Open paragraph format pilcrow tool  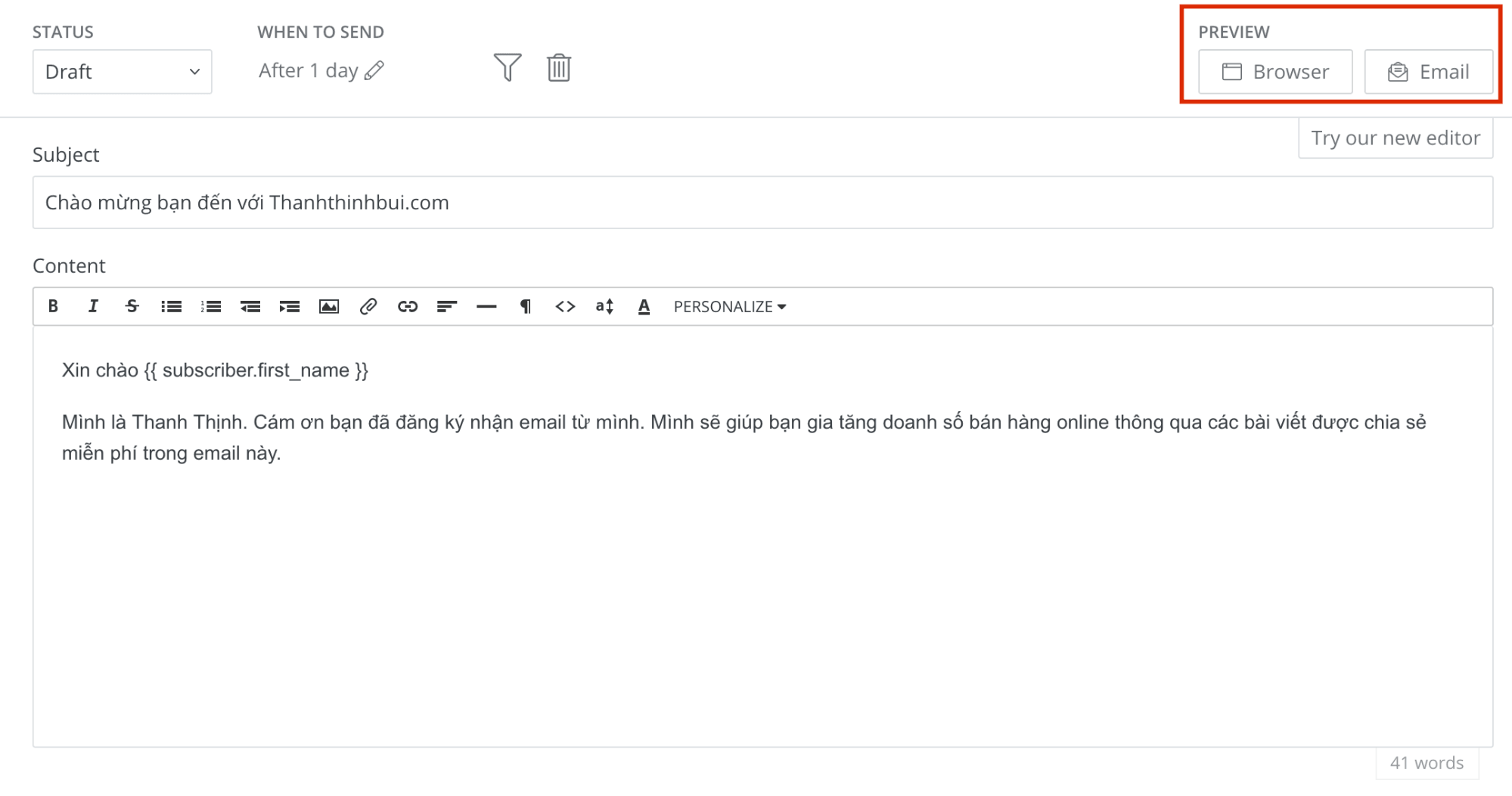[x=525, y=306]
